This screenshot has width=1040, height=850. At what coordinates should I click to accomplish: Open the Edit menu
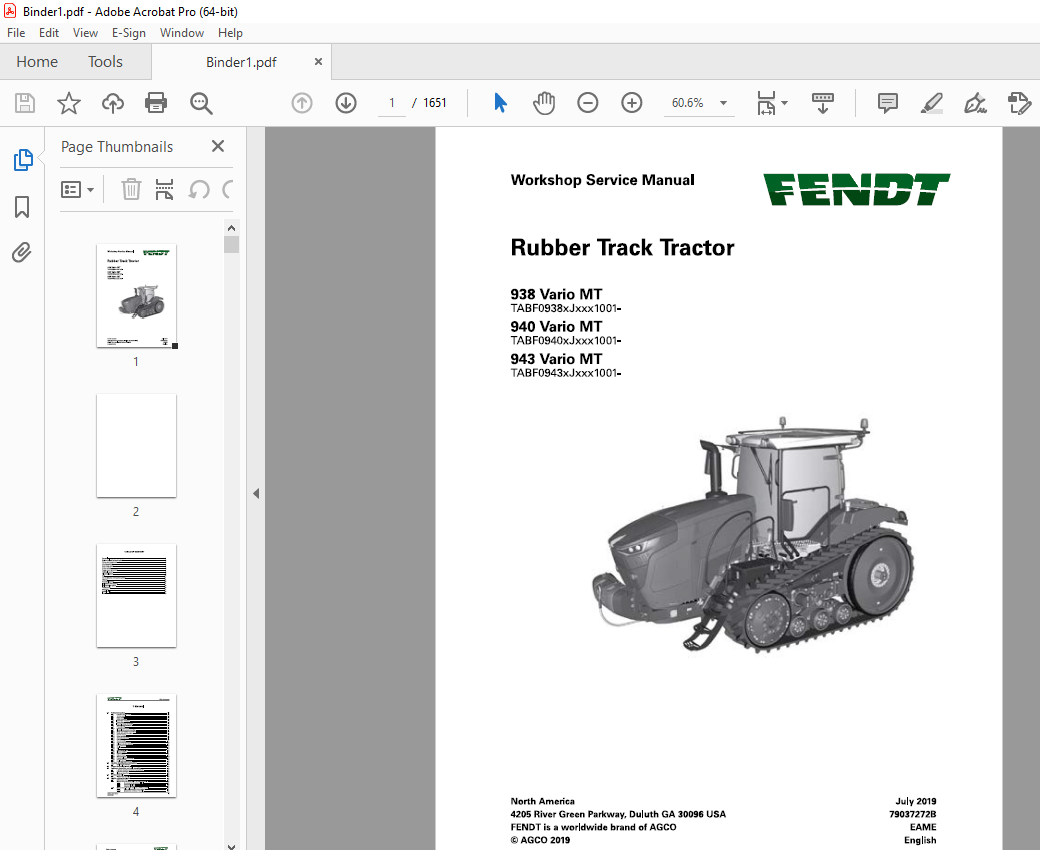click(x=48, y=32)
